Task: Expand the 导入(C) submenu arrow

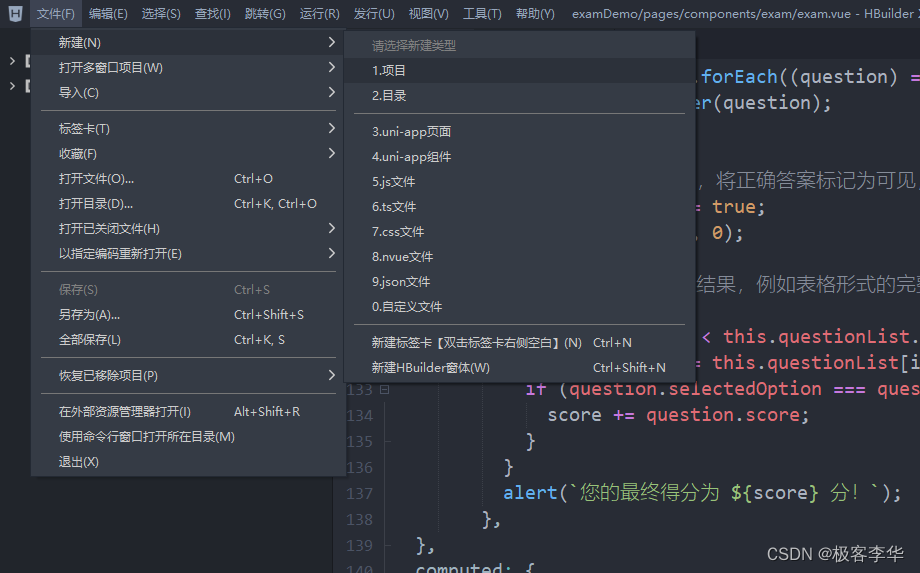Action: pyautogui.click(x=332, y=93)
